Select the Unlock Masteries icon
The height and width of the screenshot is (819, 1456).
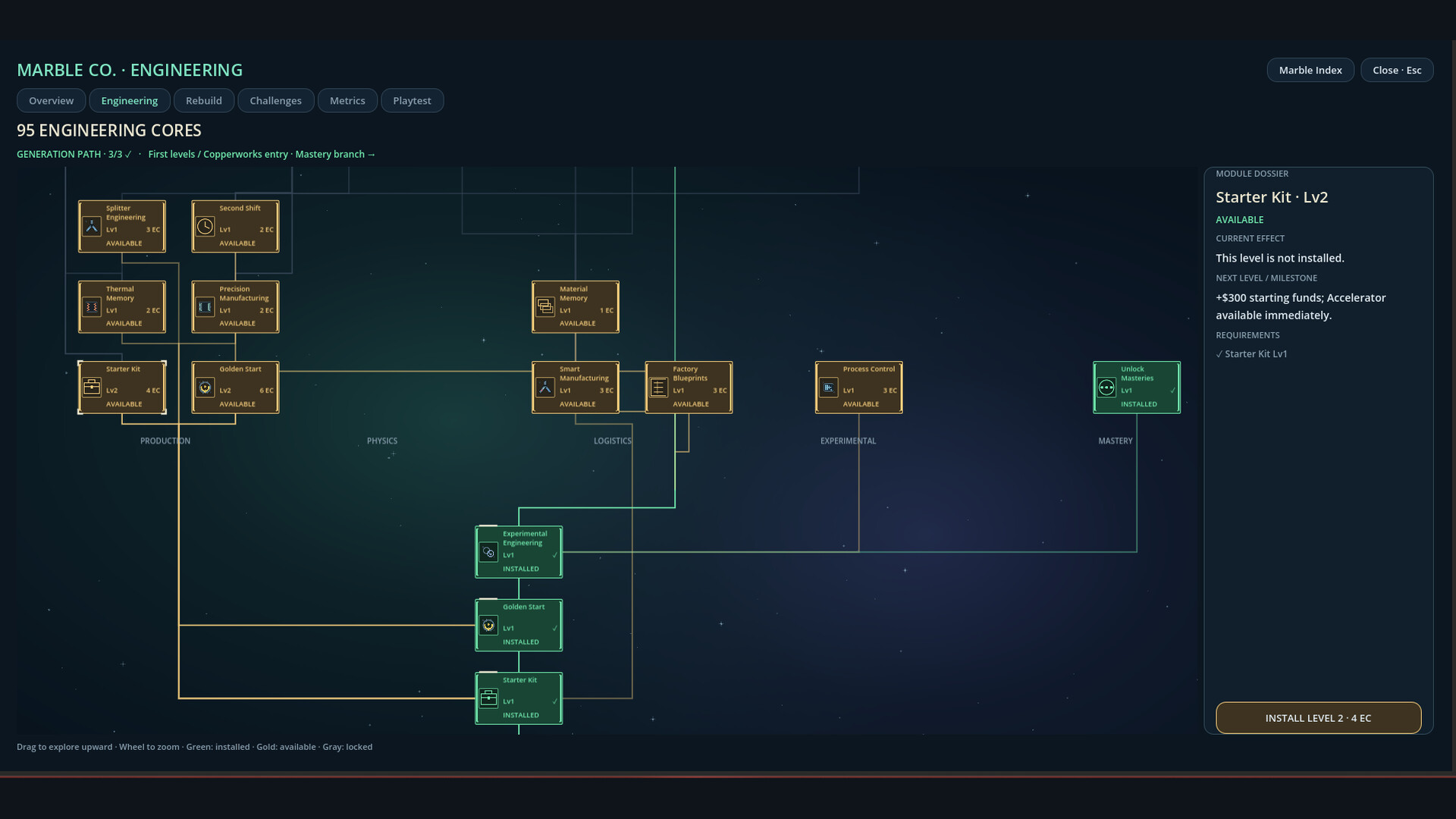pyautogui.click(x=1106, y=388)
